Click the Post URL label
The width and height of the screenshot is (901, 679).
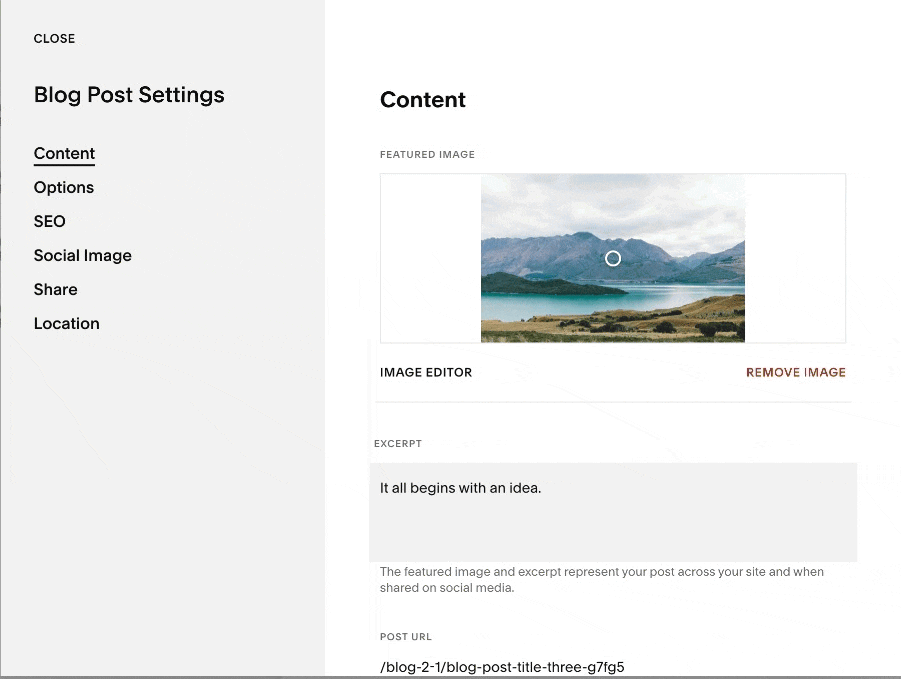[x=405, y=636]
